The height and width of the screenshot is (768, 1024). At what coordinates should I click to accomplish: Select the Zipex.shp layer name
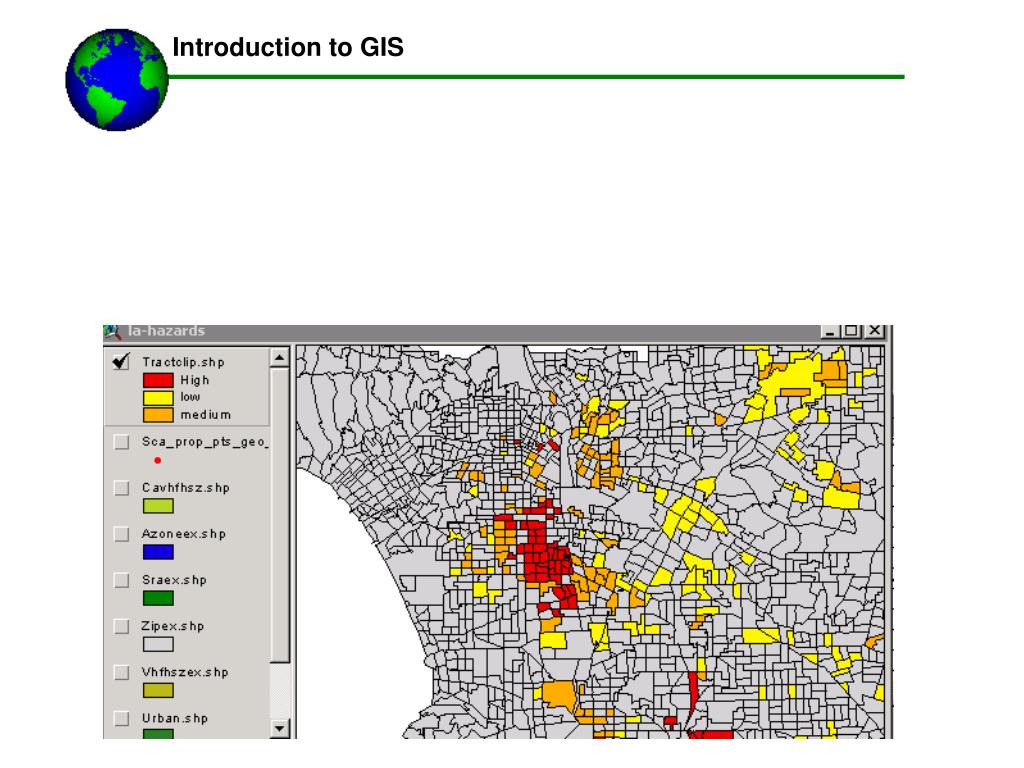click(173, 626)
